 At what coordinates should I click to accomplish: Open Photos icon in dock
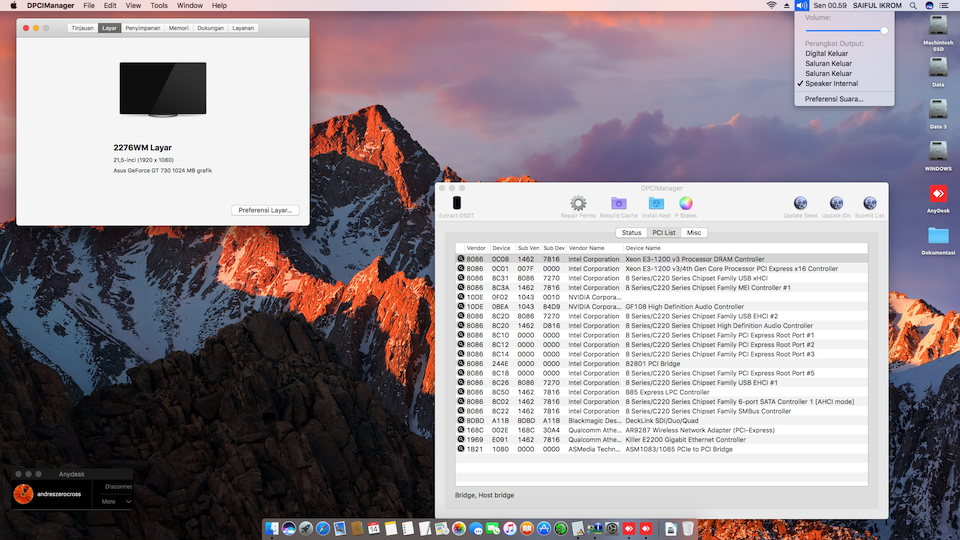click(459, 528)
